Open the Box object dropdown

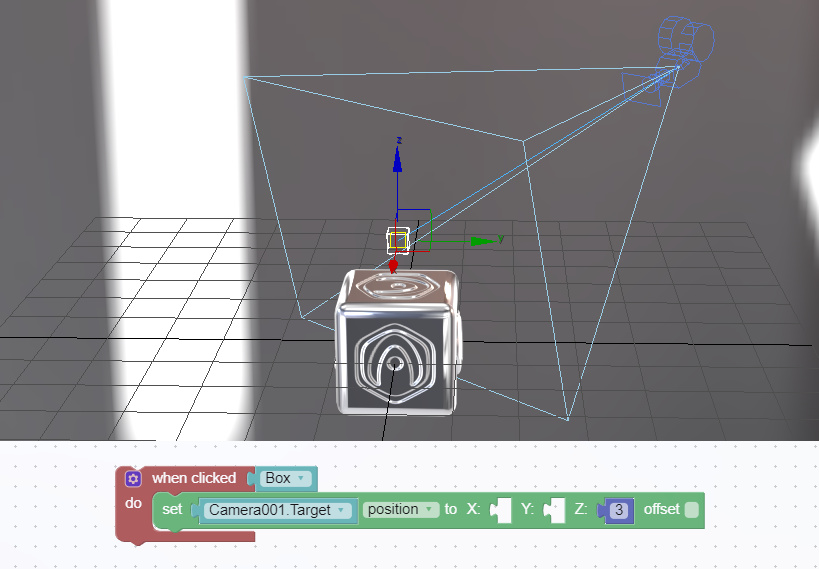pos(285,478)
